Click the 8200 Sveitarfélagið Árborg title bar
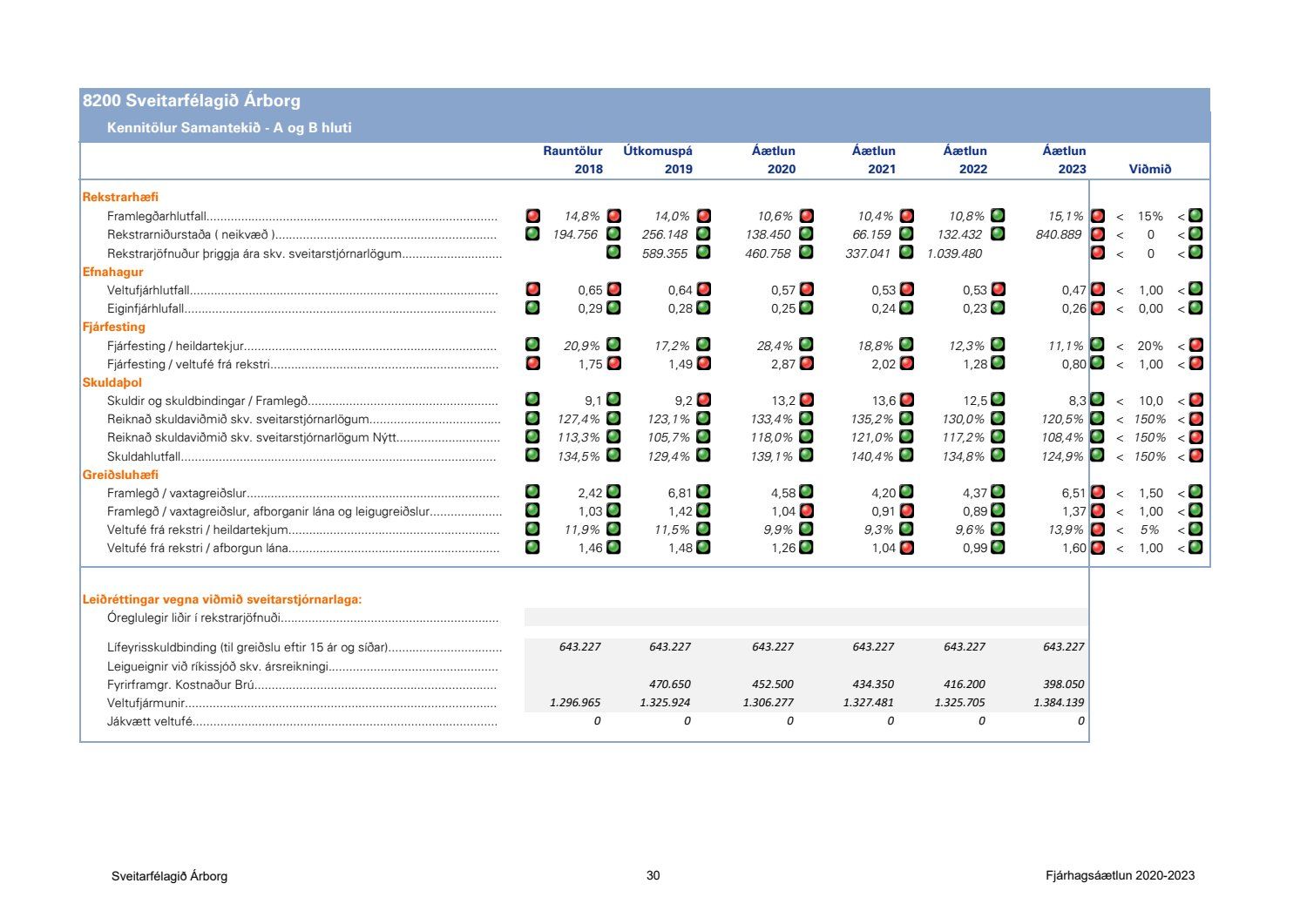The image size is (1307, 924). pos(192,101)
